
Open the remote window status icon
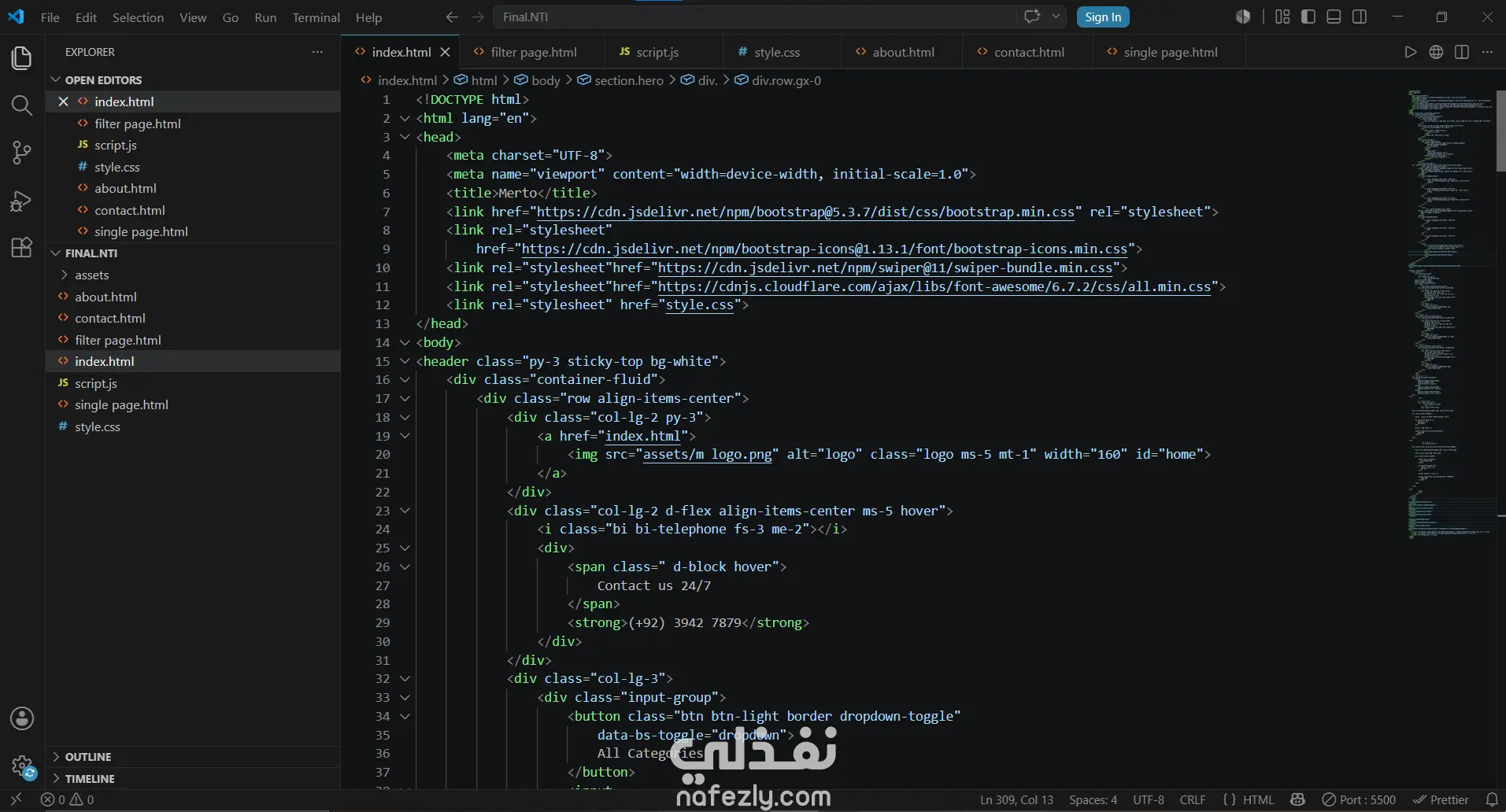(16, 799)
